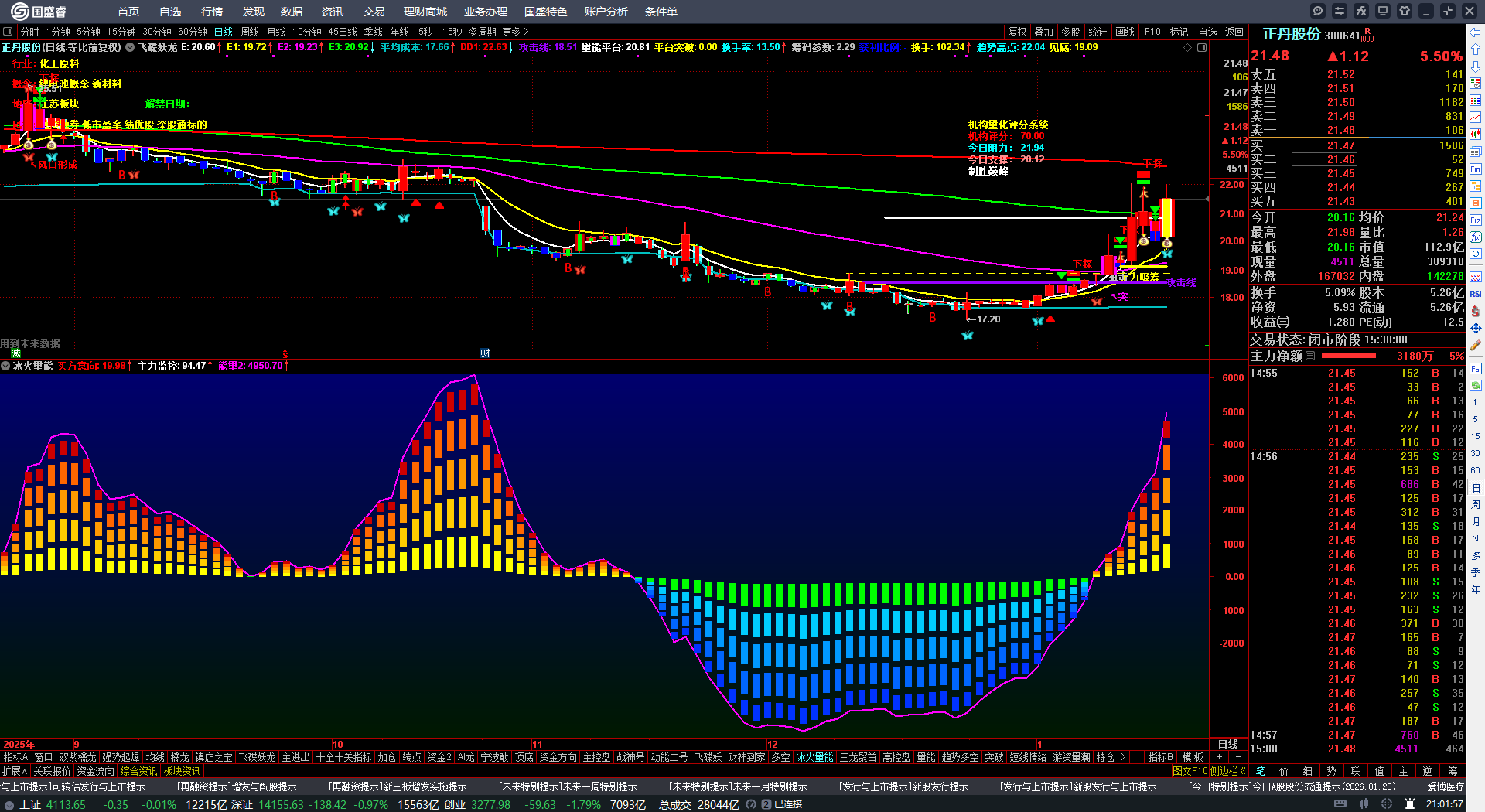Image resolution: width=1485 pixels, height=812 pixels.
Task: Click the RSI indicator icon
Action: 1476,294
